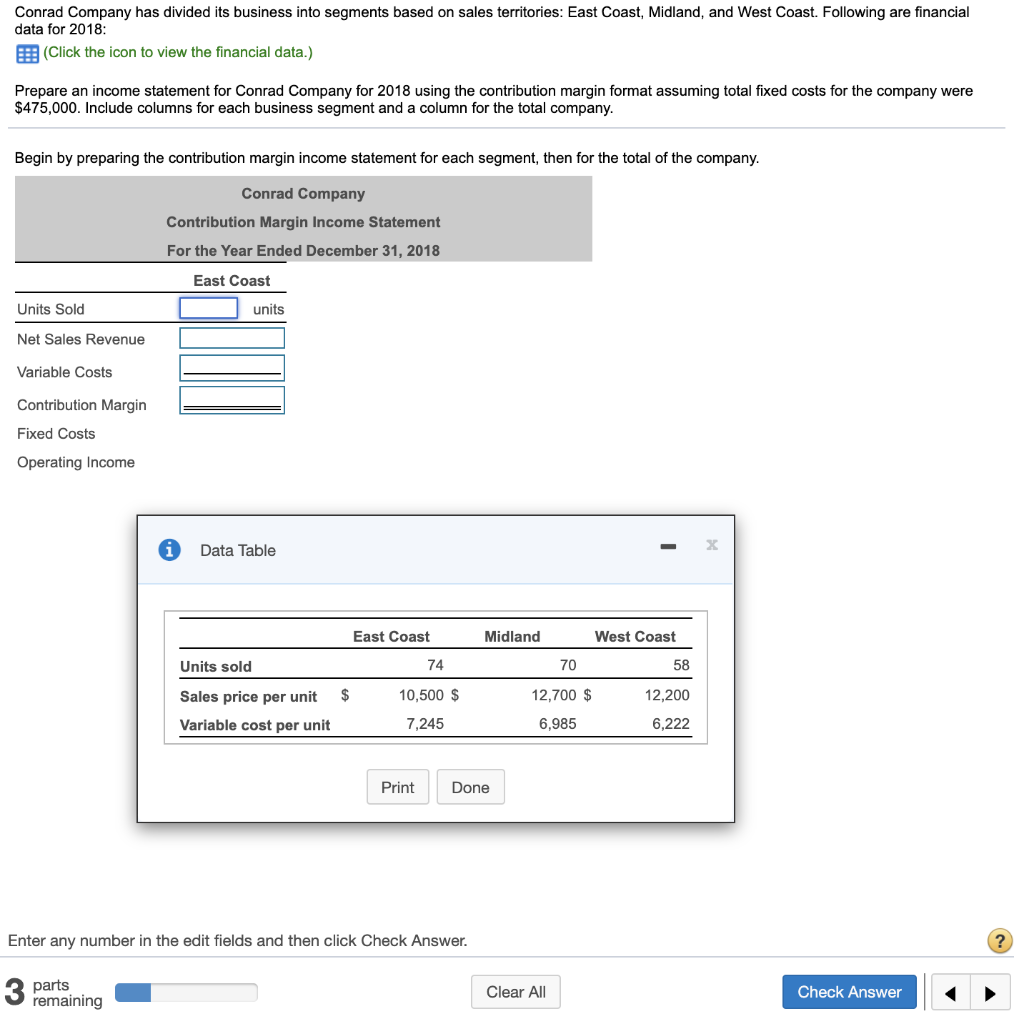Focus the Contribution Margin input field

[x=232, y=400]
